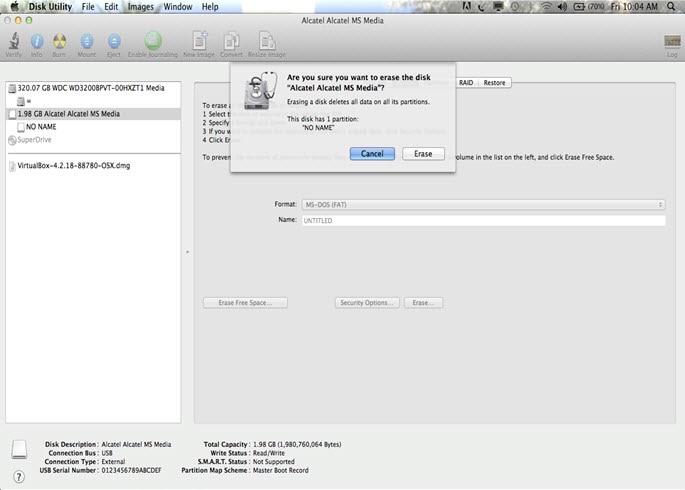Select SuperDrive in the sidebar
685x490 pixels.
(93, 140)
